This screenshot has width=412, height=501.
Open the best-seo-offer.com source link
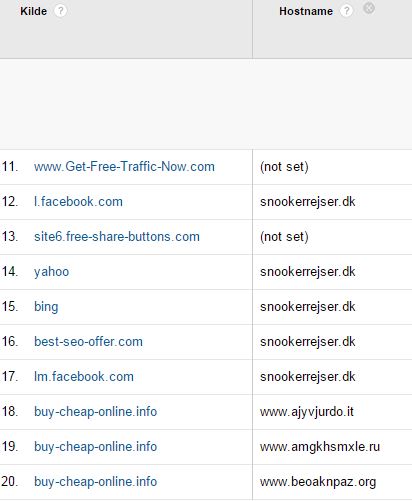(x=88, y=341)
